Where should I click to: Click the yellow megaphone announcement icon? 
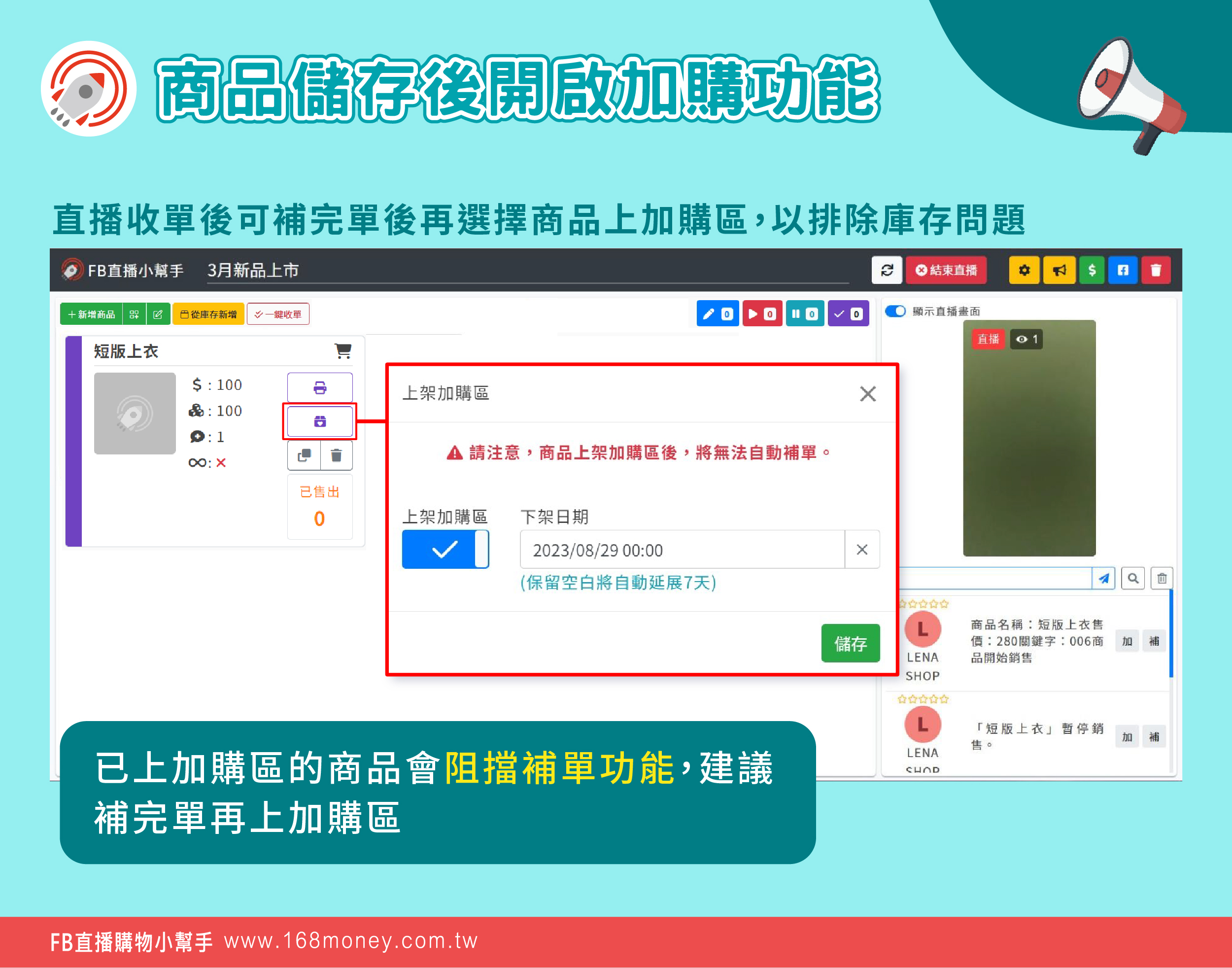1059,270
